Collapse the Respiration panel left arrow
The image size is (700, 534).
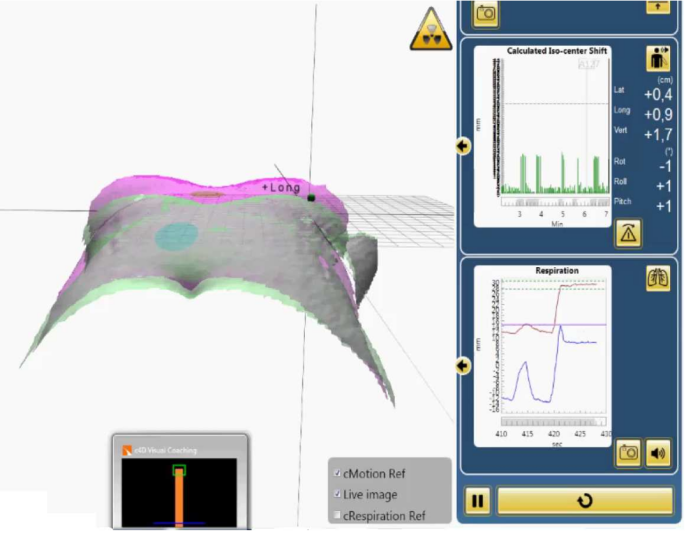point(463,366)
